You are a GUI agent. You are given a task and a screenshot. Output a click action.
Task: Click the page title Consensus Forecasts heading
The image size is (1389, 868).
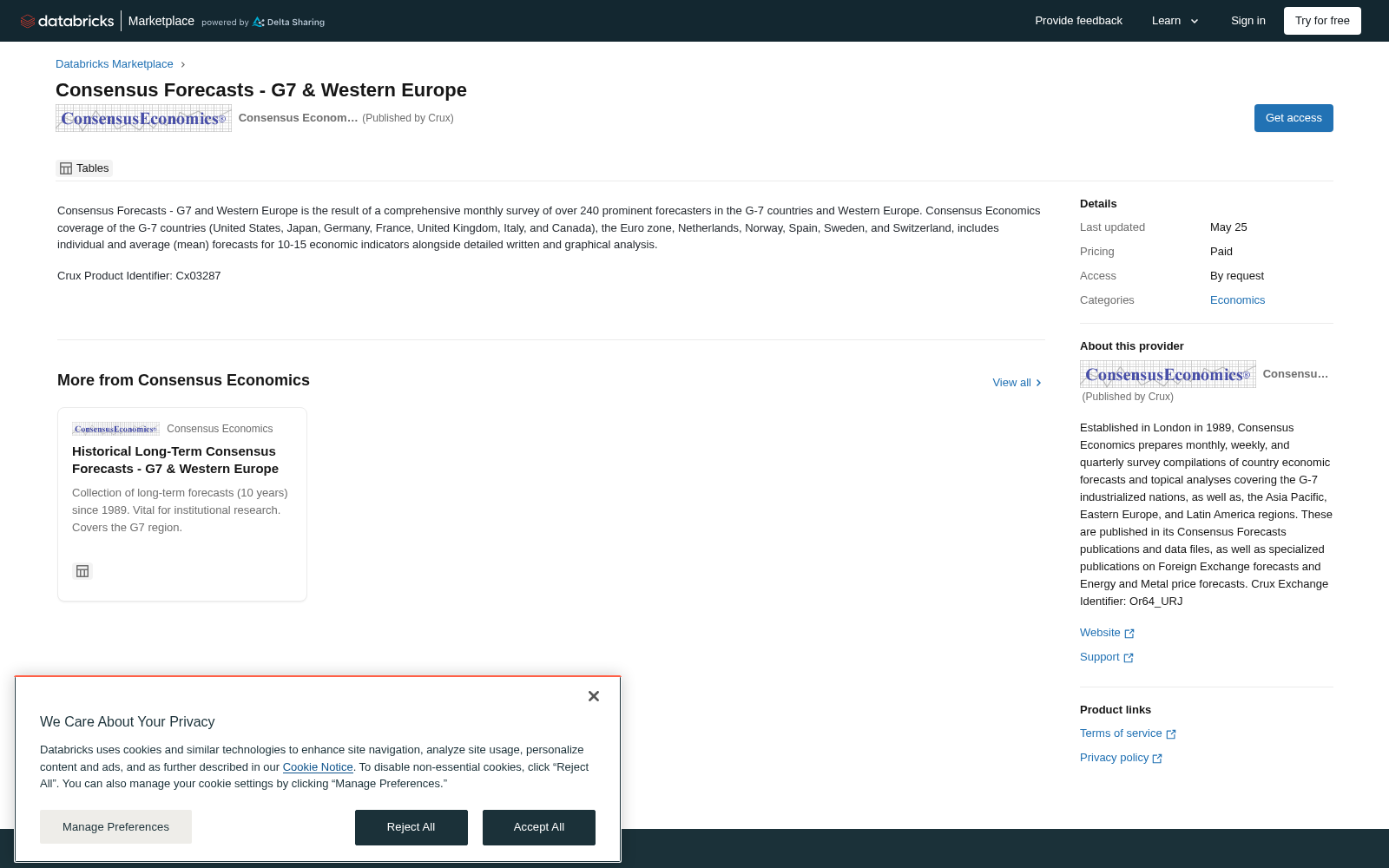[x=261, y=90]
